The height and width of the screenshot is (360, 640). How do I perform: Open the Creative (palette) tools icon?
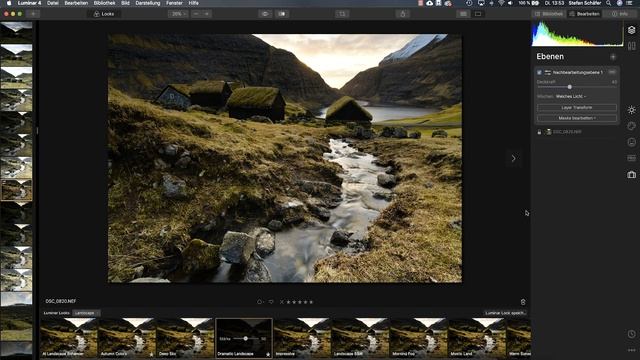[x=631, y=126]
